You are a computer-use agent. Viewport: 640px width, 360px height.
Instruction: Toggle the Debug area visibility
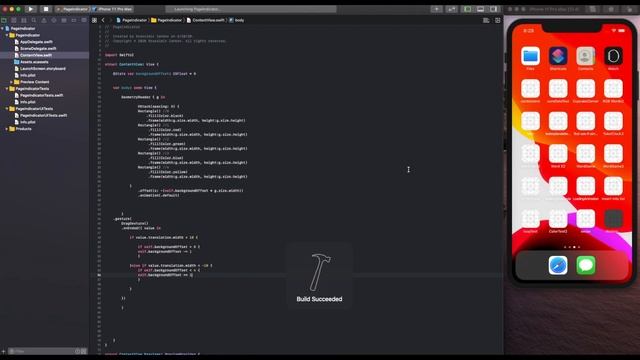coord(480,9)
